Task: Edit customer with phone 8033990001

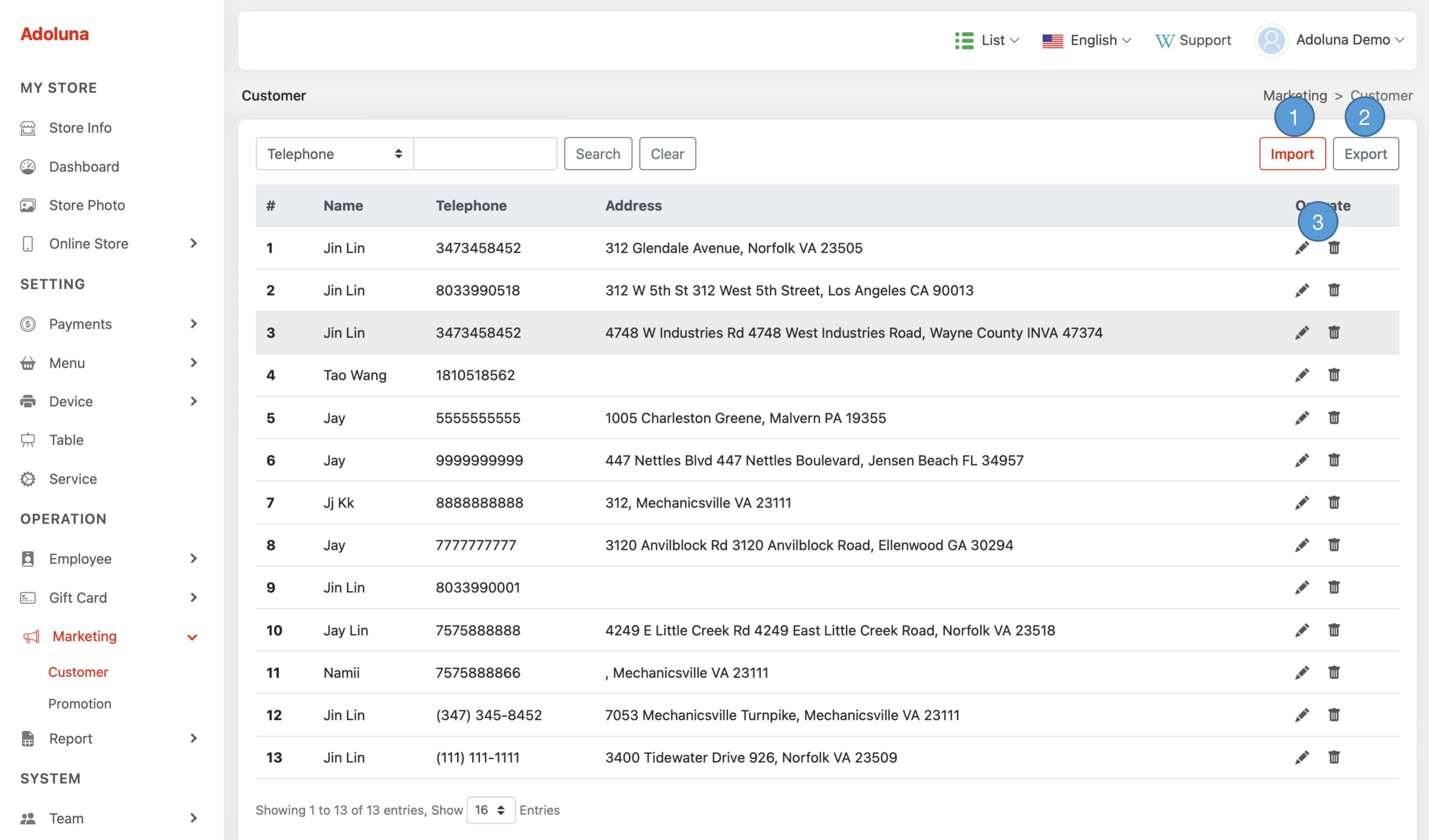Action: 1302,588
